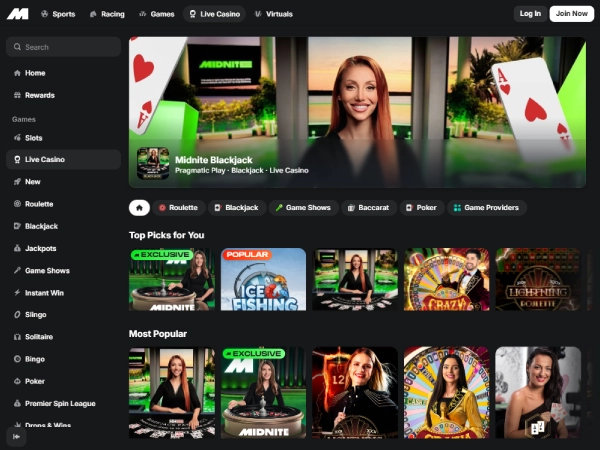Click the Join Now button
600x450 pixels.
click(572, 14)
